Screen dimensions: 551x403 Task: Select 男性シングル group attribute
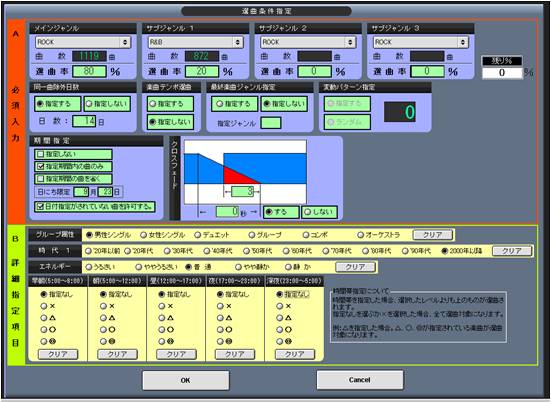click(109, 235)
